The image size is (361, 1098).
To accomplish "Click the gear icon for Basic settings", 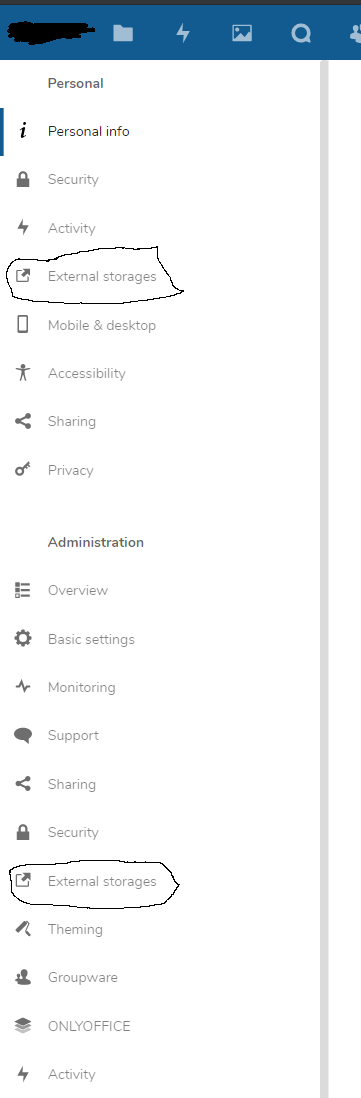I will (23, 639).
